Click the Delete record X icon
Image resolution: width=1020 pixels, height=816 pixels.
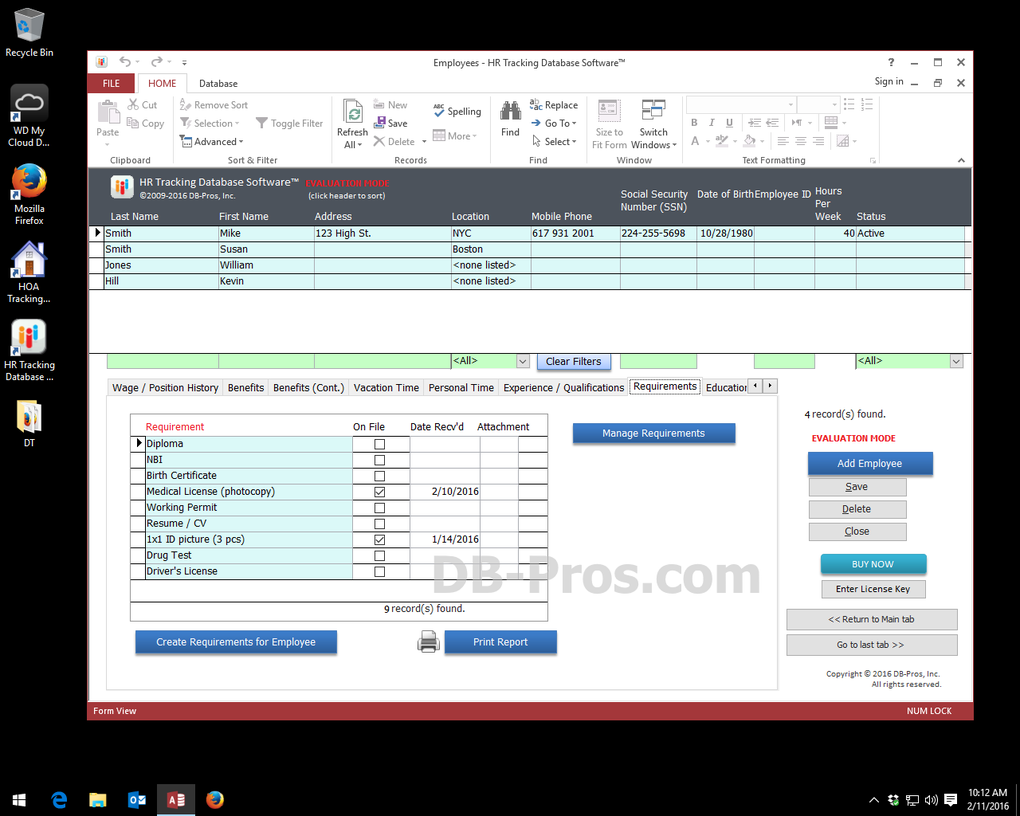pyautogui.click(x=379, y=141)
